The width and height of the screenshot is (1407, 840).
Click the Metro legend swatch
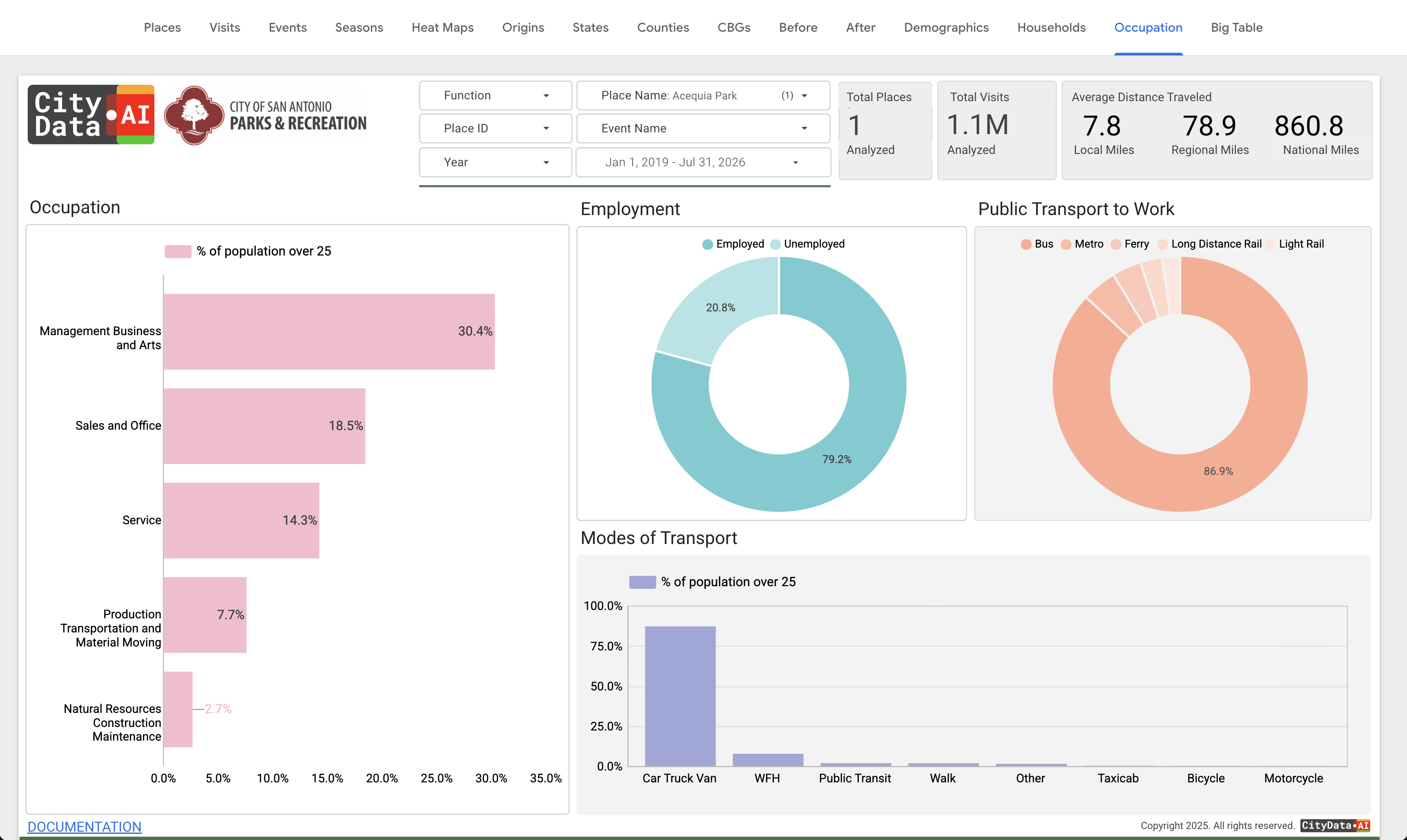(1066, 245)
